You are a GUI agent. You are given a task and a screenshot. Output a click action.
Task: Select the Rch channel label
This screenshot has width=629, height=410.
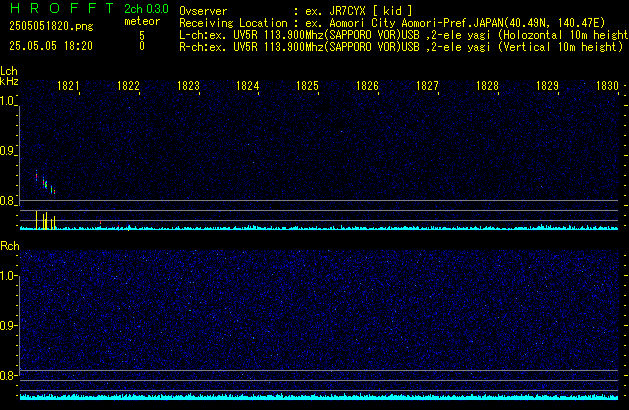point(10,246)
